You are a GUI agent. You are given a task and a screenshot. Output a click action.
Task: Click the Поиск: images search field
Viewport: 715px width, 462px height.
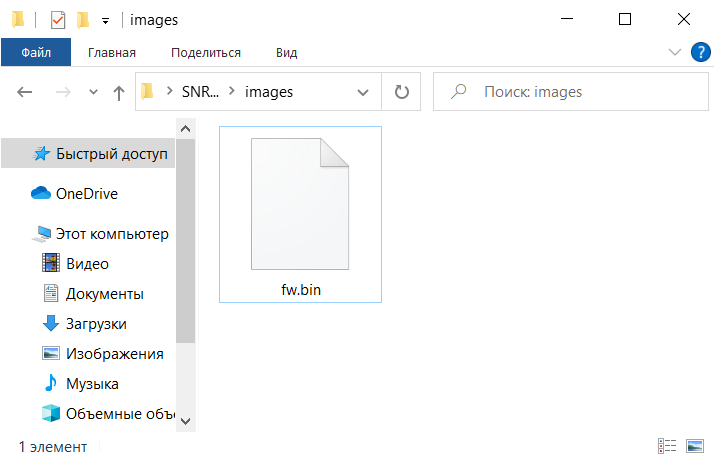tap(571, 92)
